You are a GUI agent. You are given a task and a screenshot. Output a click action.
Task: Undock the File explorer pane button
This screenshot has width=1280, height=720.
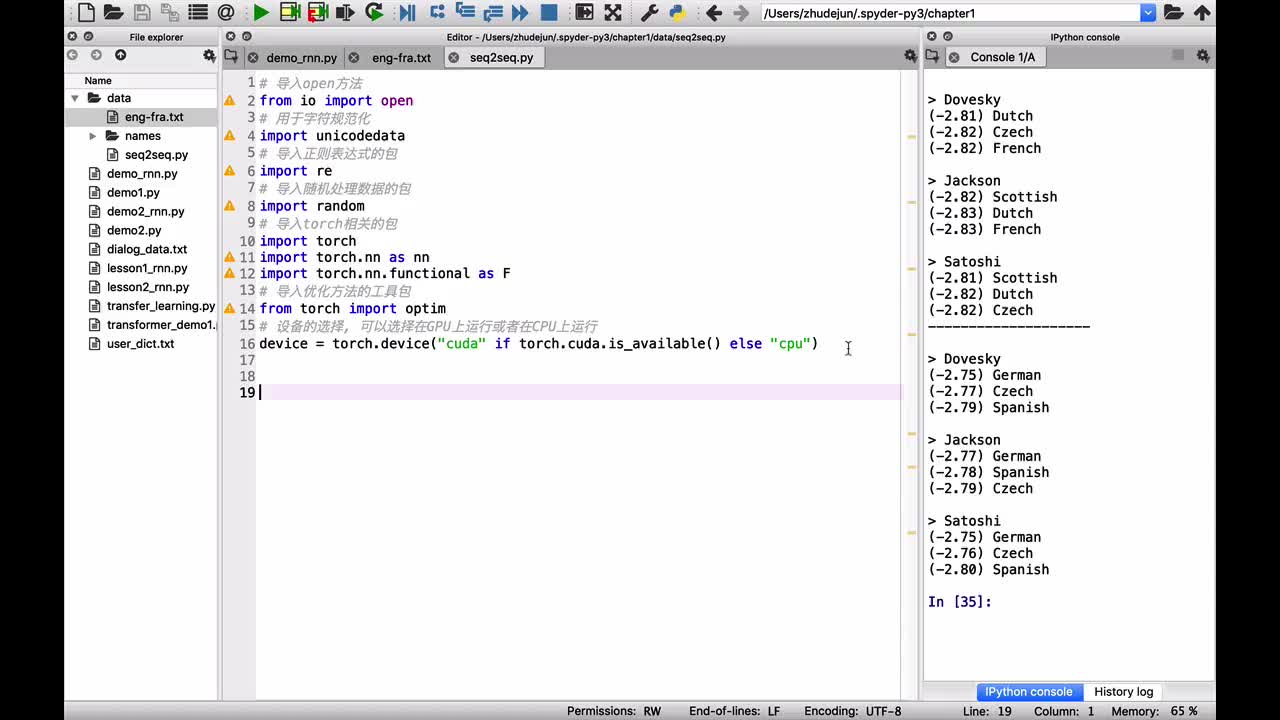click(86, 36)
